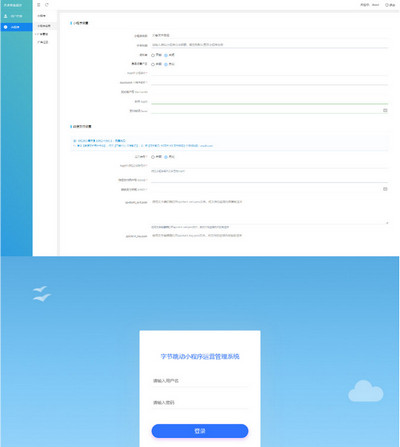Click the first text field of the settings form
The height and width of the screenshot is (447, 400).
pyautogui.click(x=269, y=35)
